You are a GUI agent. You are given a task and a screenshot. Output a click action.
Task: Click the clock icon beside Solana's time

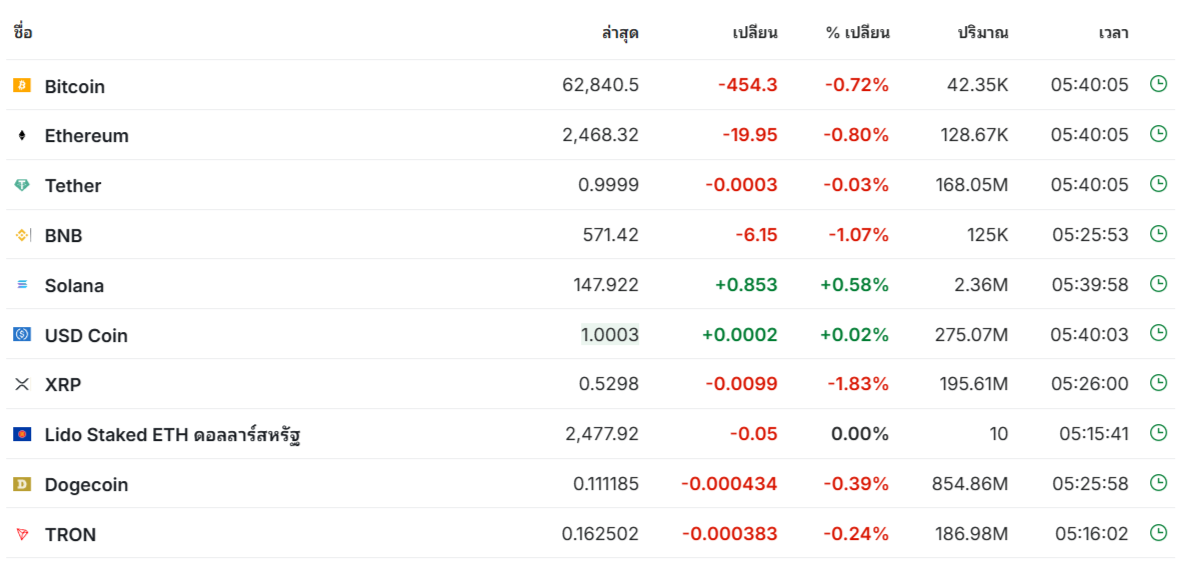click(1159, 284)
